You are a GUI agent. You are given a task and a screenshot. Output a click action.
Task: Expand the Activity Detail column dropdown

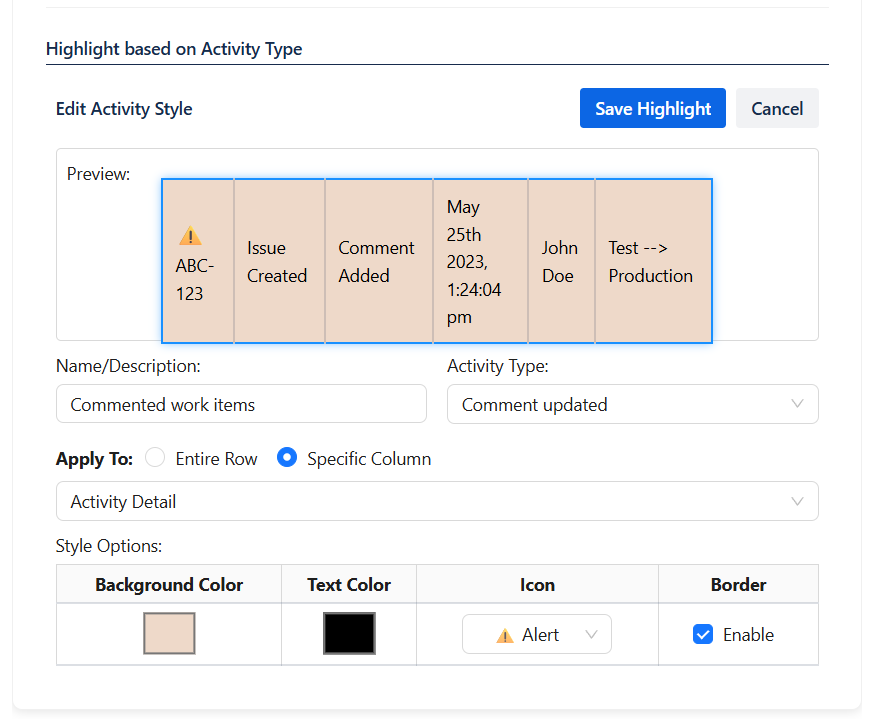[436, 501]
